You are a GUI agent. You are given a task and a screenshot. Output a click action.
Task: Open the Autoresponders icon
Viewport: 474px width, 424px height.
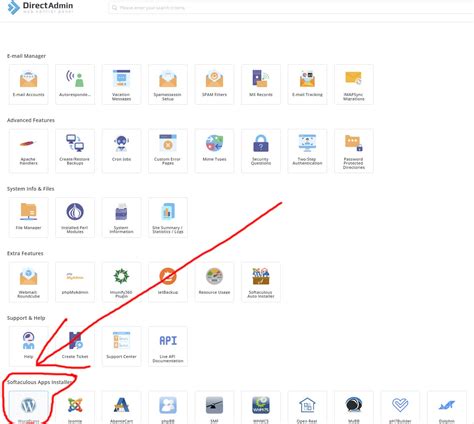75,84
